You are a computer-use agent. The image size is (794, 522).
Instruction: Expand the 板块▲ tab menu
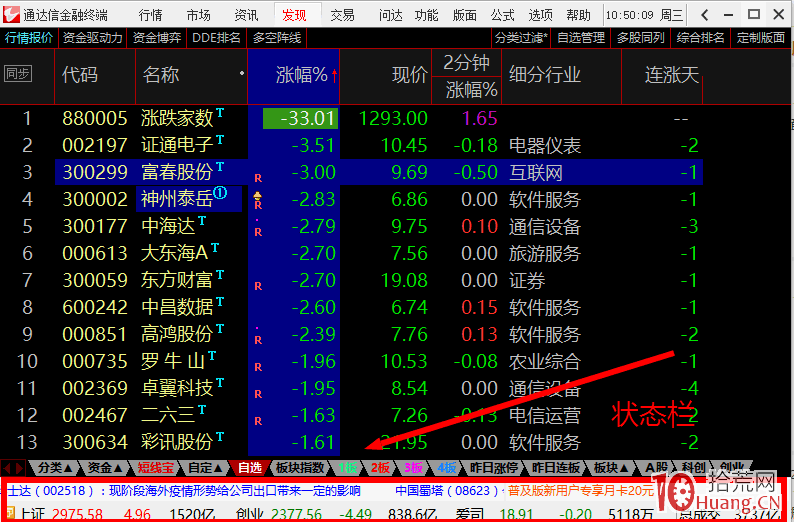click(611, 467)
